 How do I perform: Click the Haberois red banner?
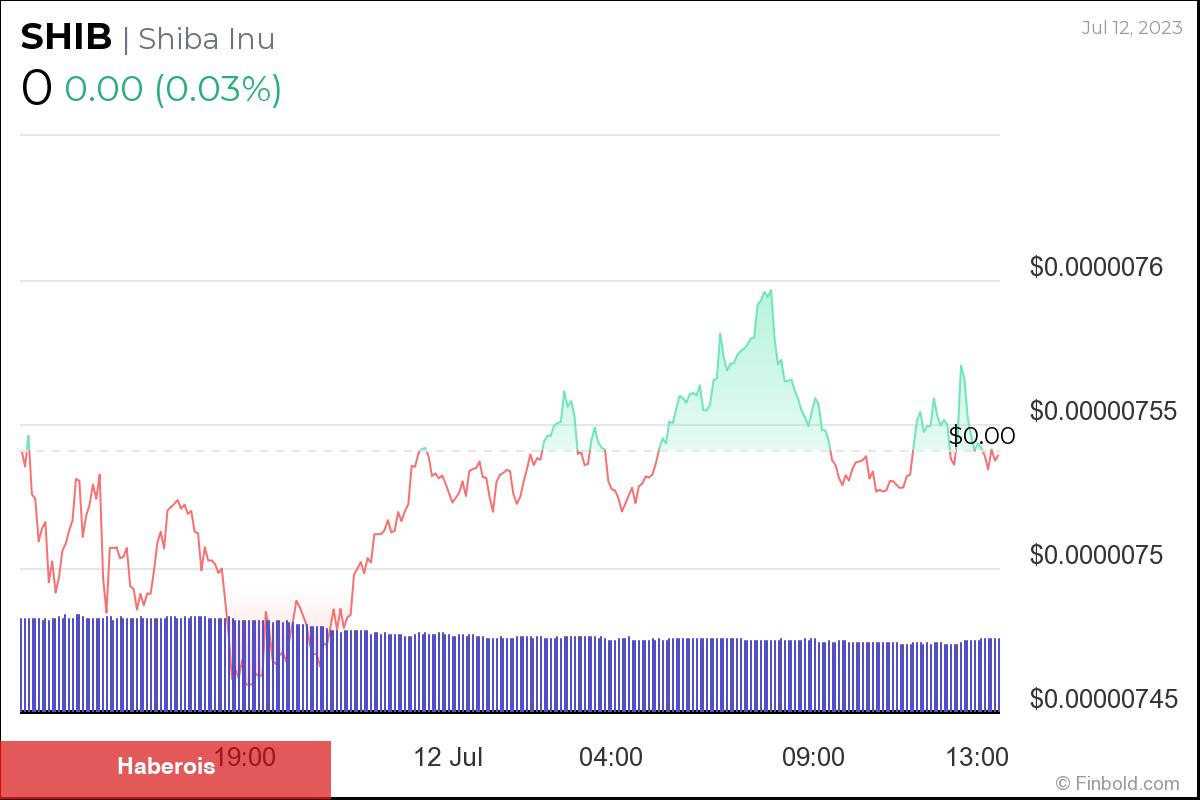(165, 768)
